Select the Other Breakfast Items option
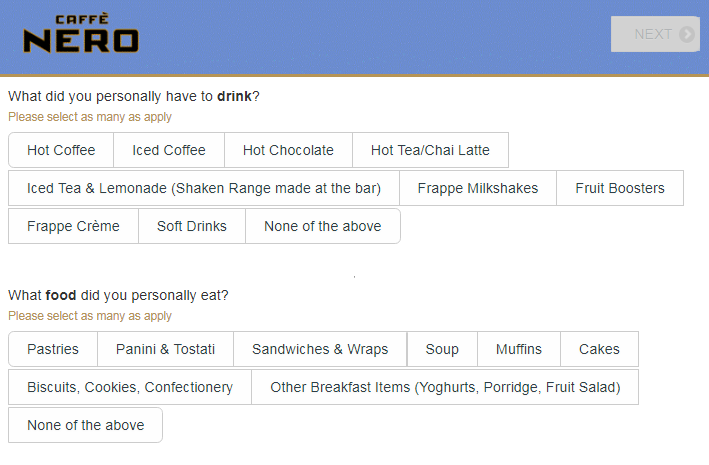This screenshot has width=709, height=465. [445, 387]
